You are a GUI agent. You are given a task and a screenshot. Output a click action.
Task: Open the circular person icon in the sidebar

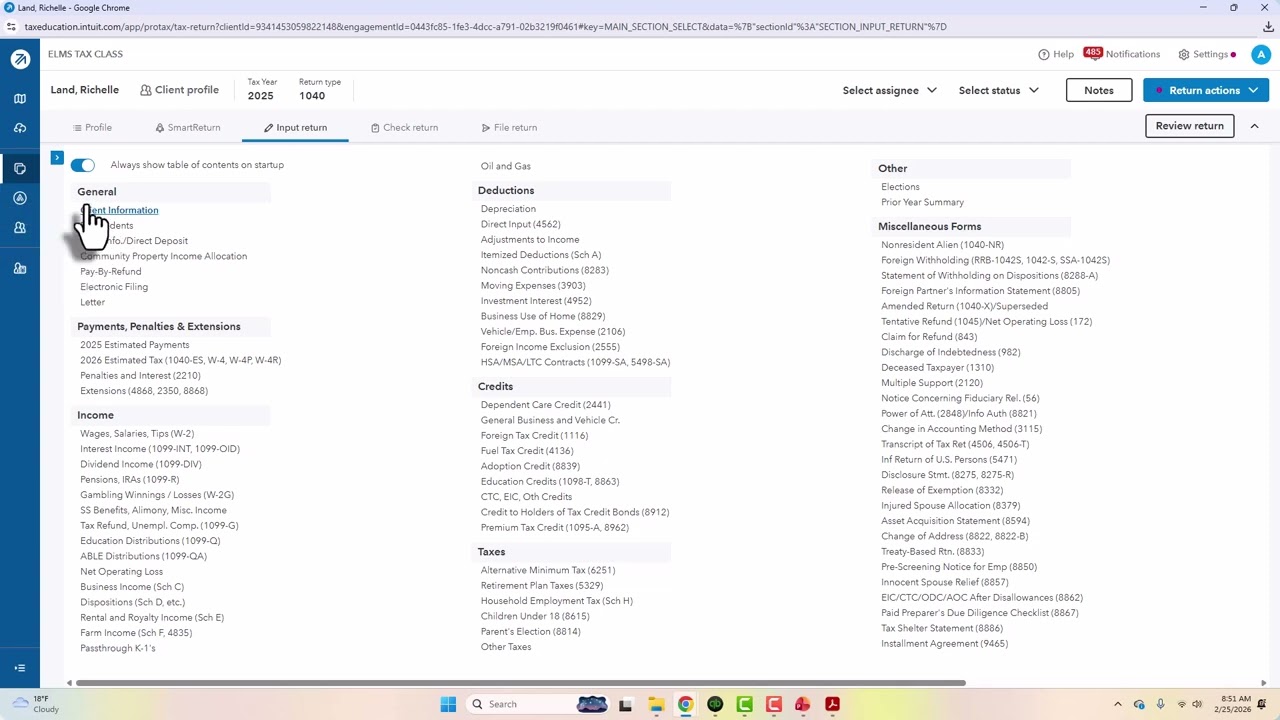pos(20,198)
